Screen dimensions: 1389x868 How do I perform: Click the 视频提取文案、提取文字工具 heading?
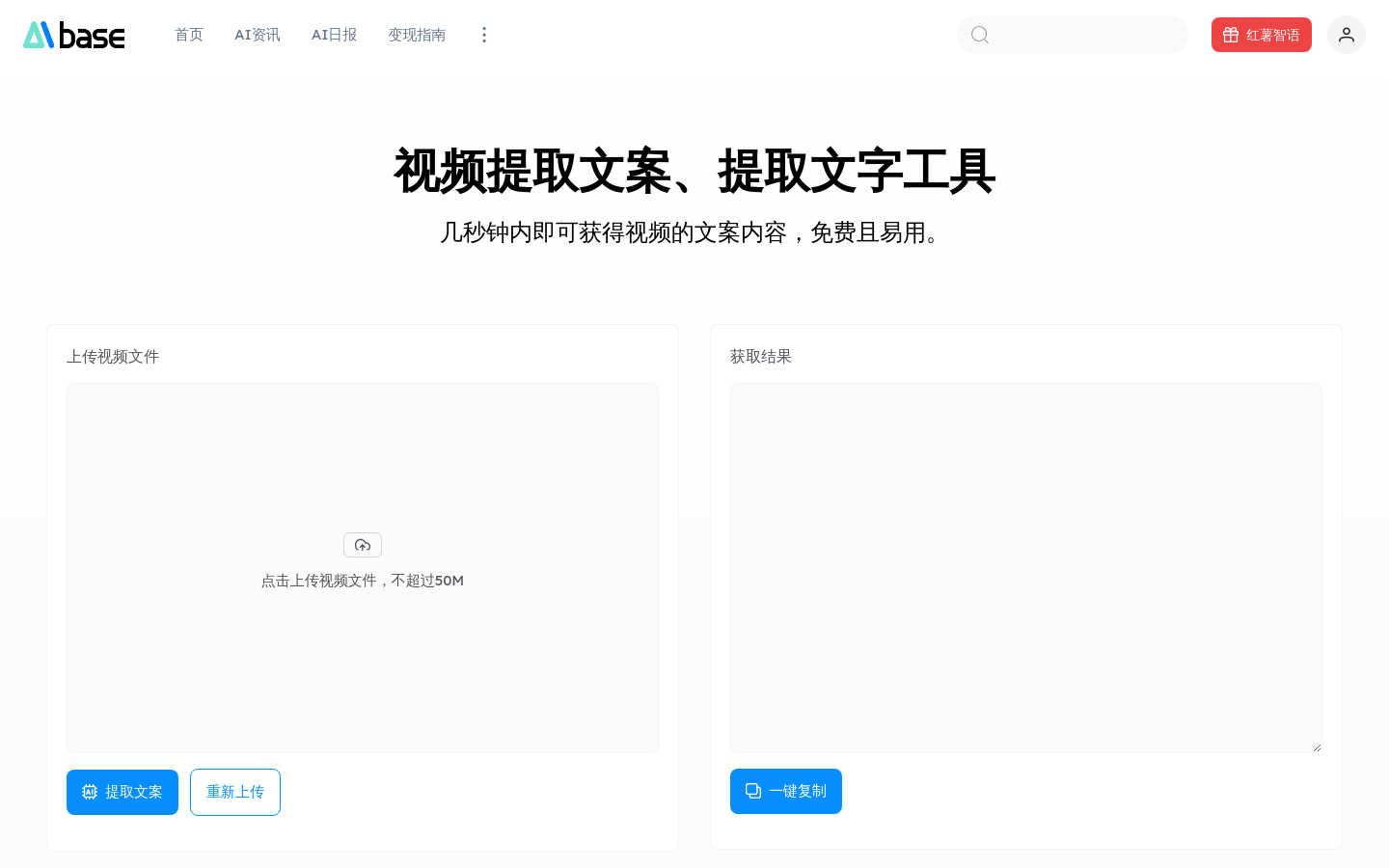[694, 172]
